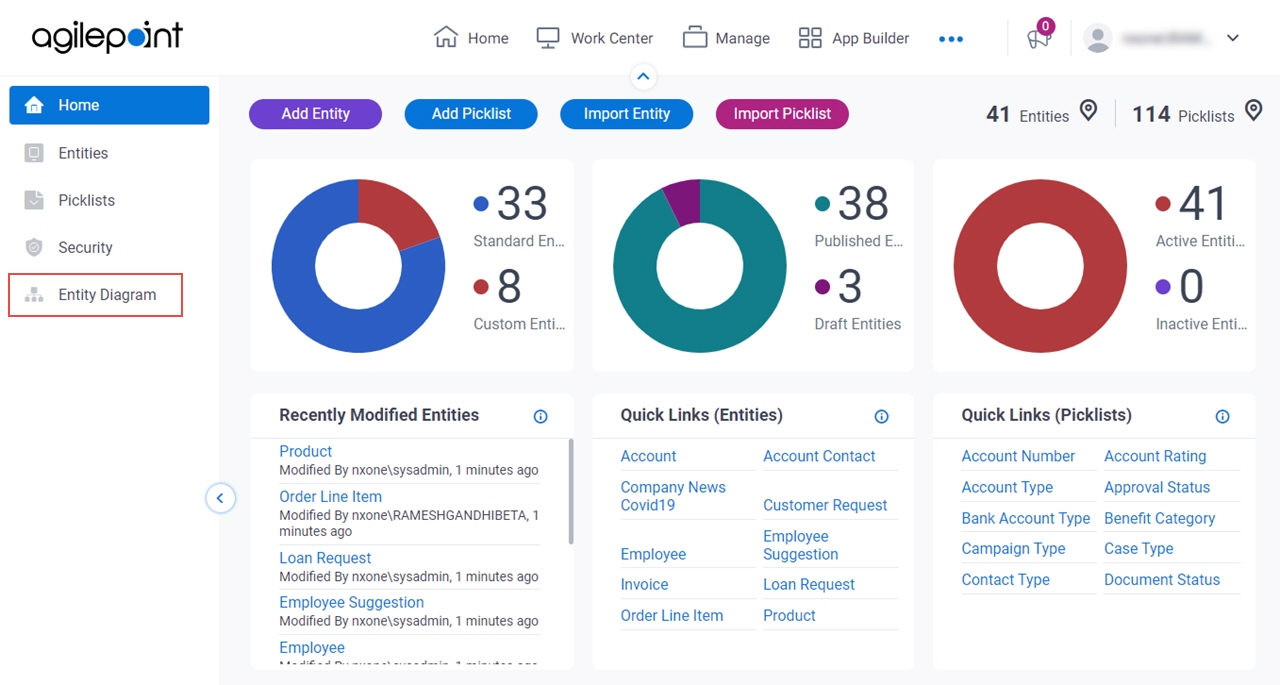Click the Home house icon in top navigation
This screenshot has width=1280, height=685.
(445, 38)
